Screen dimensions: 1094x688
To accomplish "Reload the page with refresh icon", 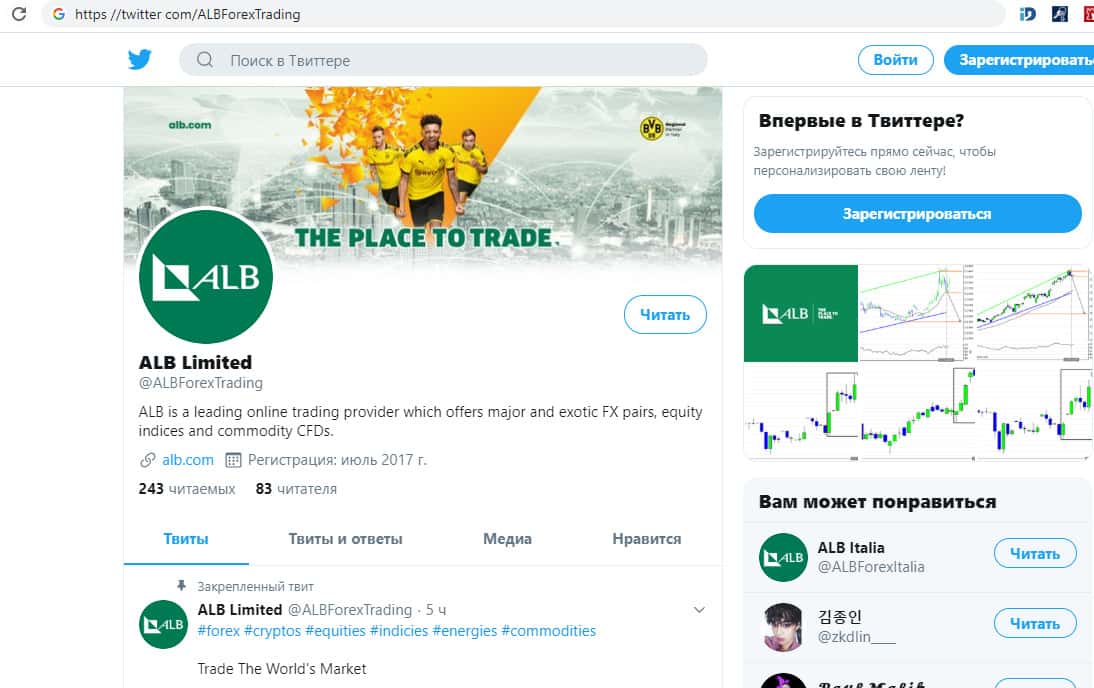I will [x=19, y=14].
